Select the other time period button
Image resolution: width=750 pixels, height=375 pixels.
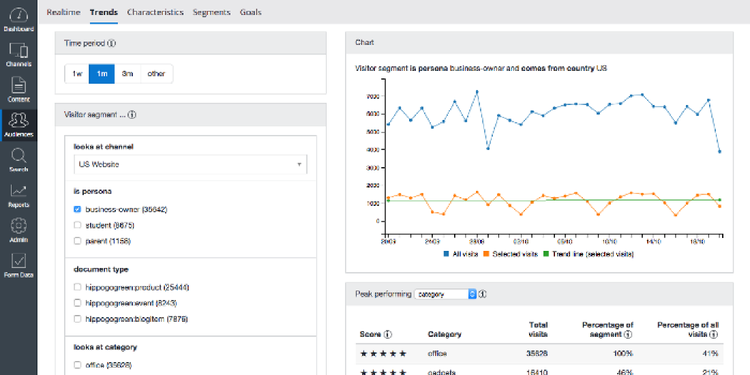click(156, 74)
